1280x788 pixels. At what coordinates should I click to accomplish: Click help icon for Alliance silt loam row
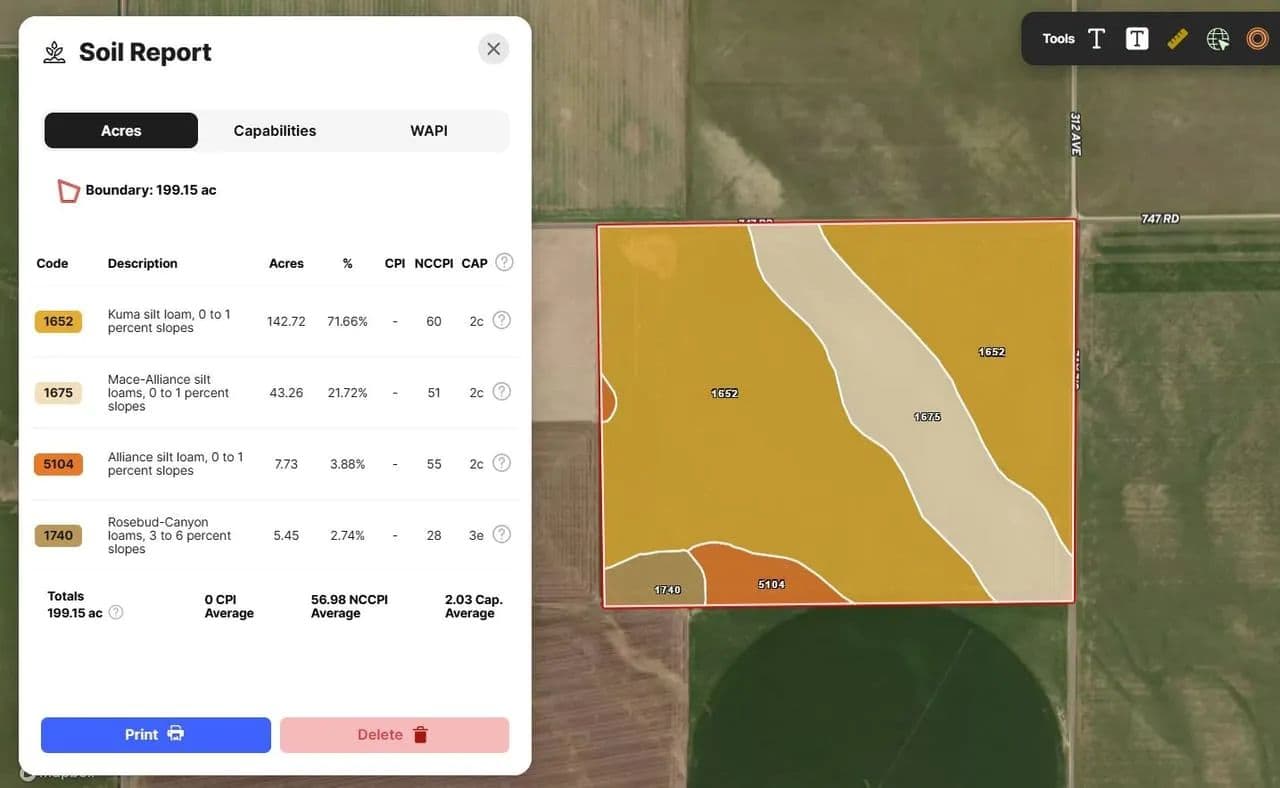[502, 463]
